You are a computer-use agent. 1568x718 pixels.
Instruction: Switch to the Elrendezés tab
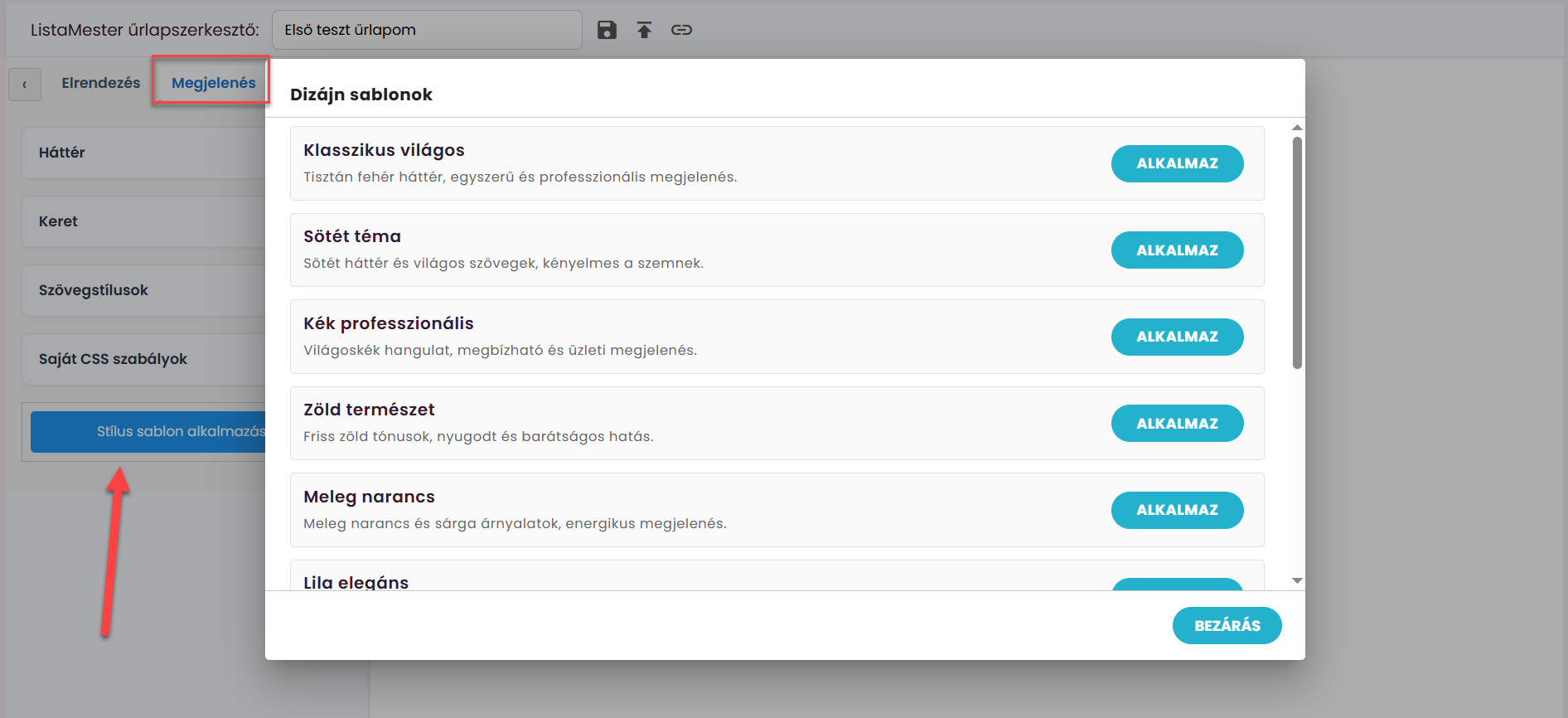pyautogui.click(x=101, y=83)
